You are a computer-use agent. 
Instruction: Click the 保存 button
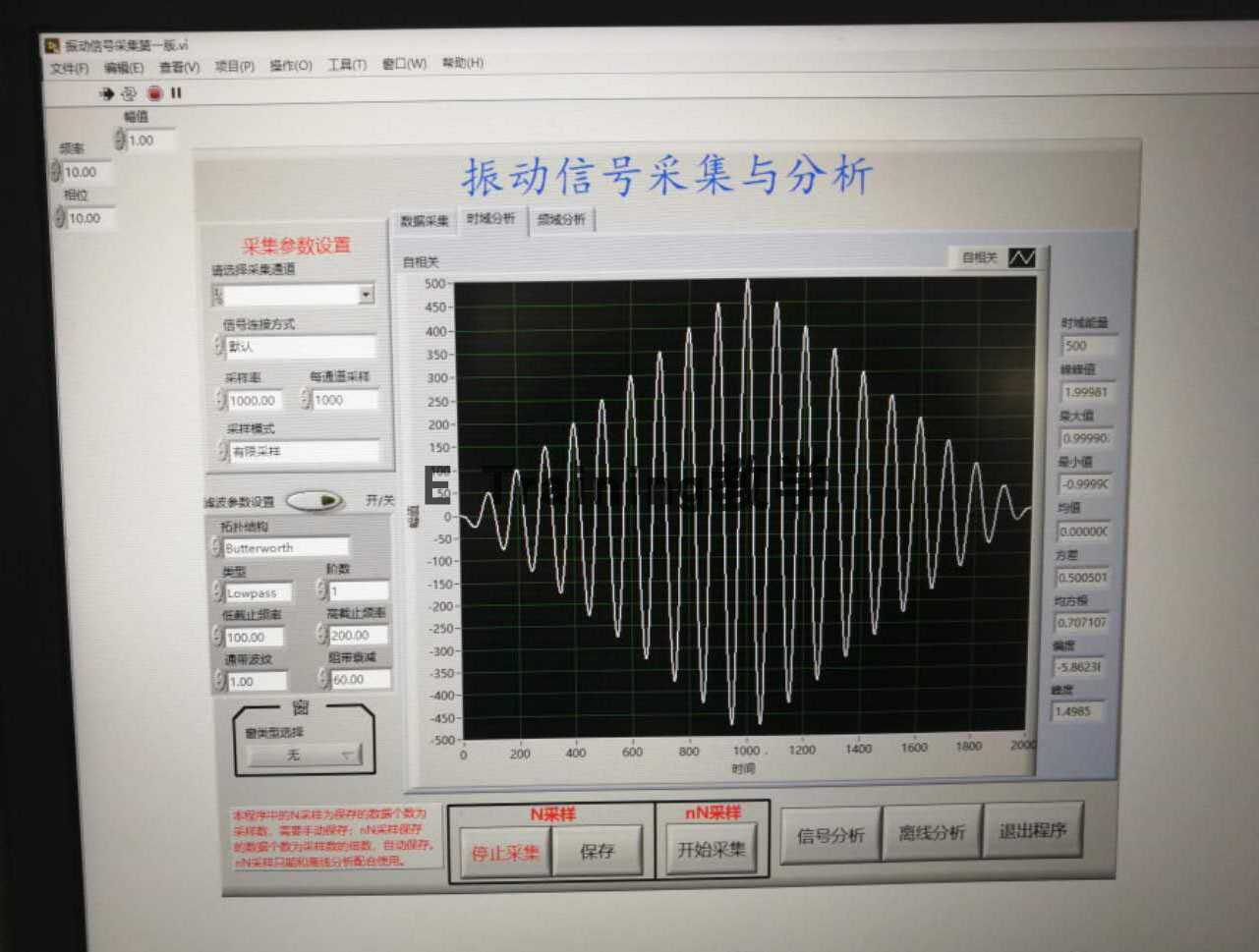[598, 851]
